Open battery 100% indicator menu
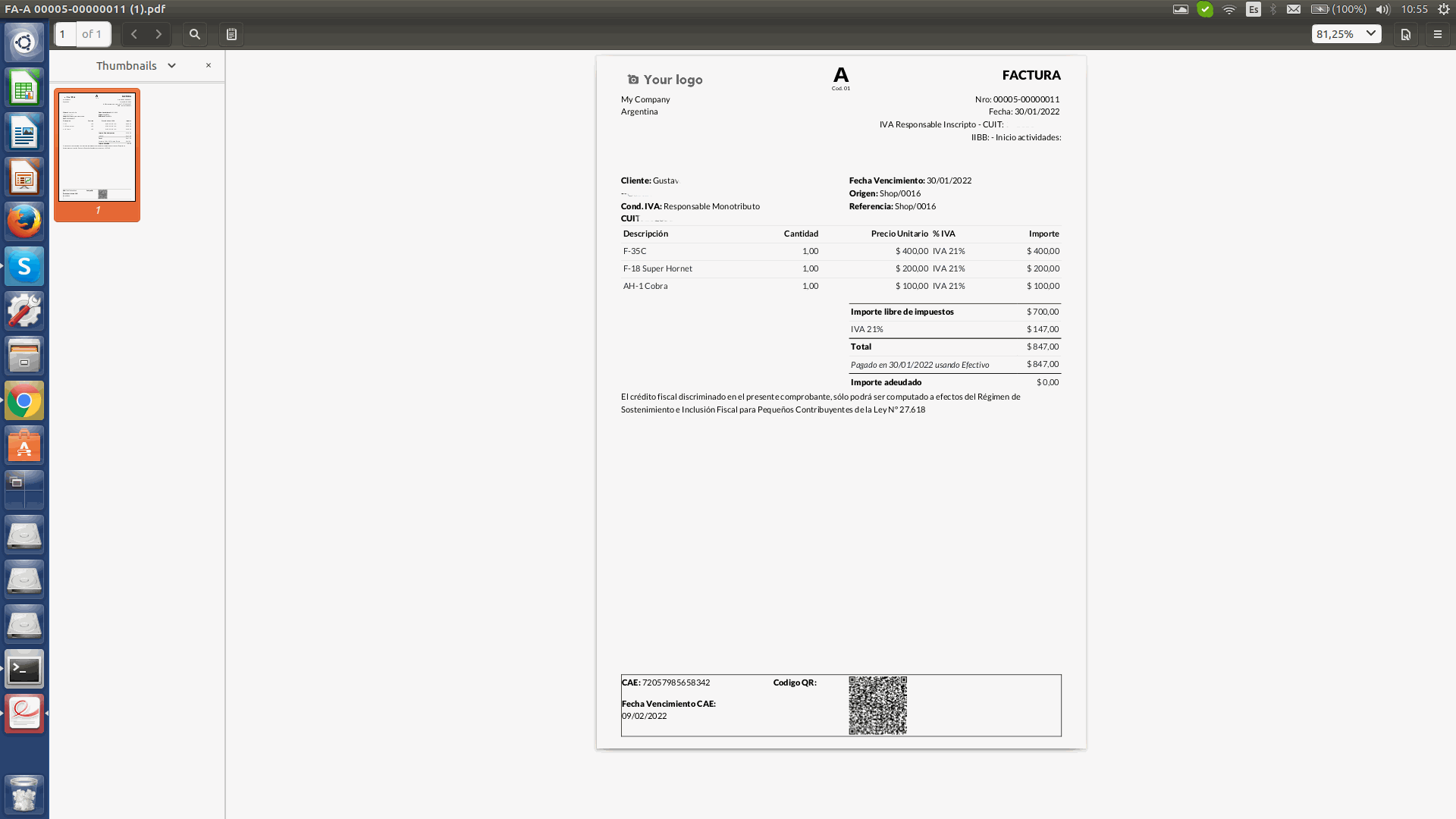Screen dimensions: 1456x819 click(x=1338, y=9)
